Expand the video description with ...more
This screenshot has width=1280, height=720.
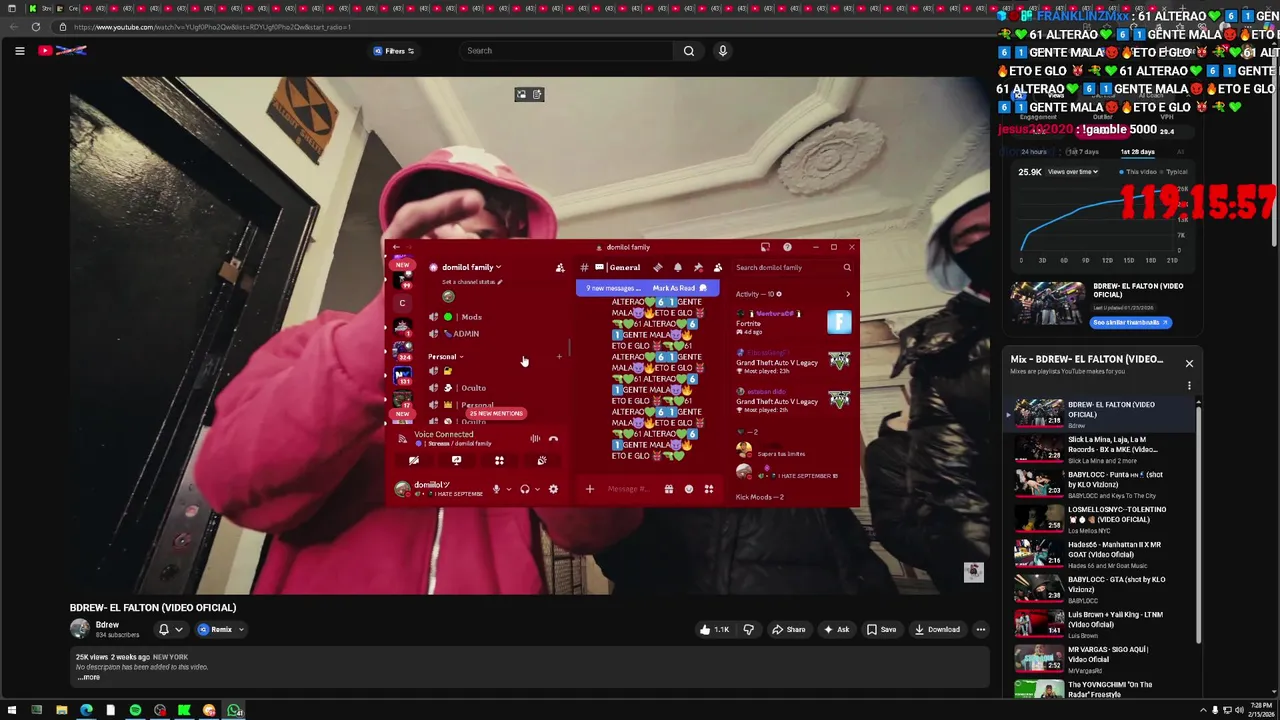tap(89, 678)
